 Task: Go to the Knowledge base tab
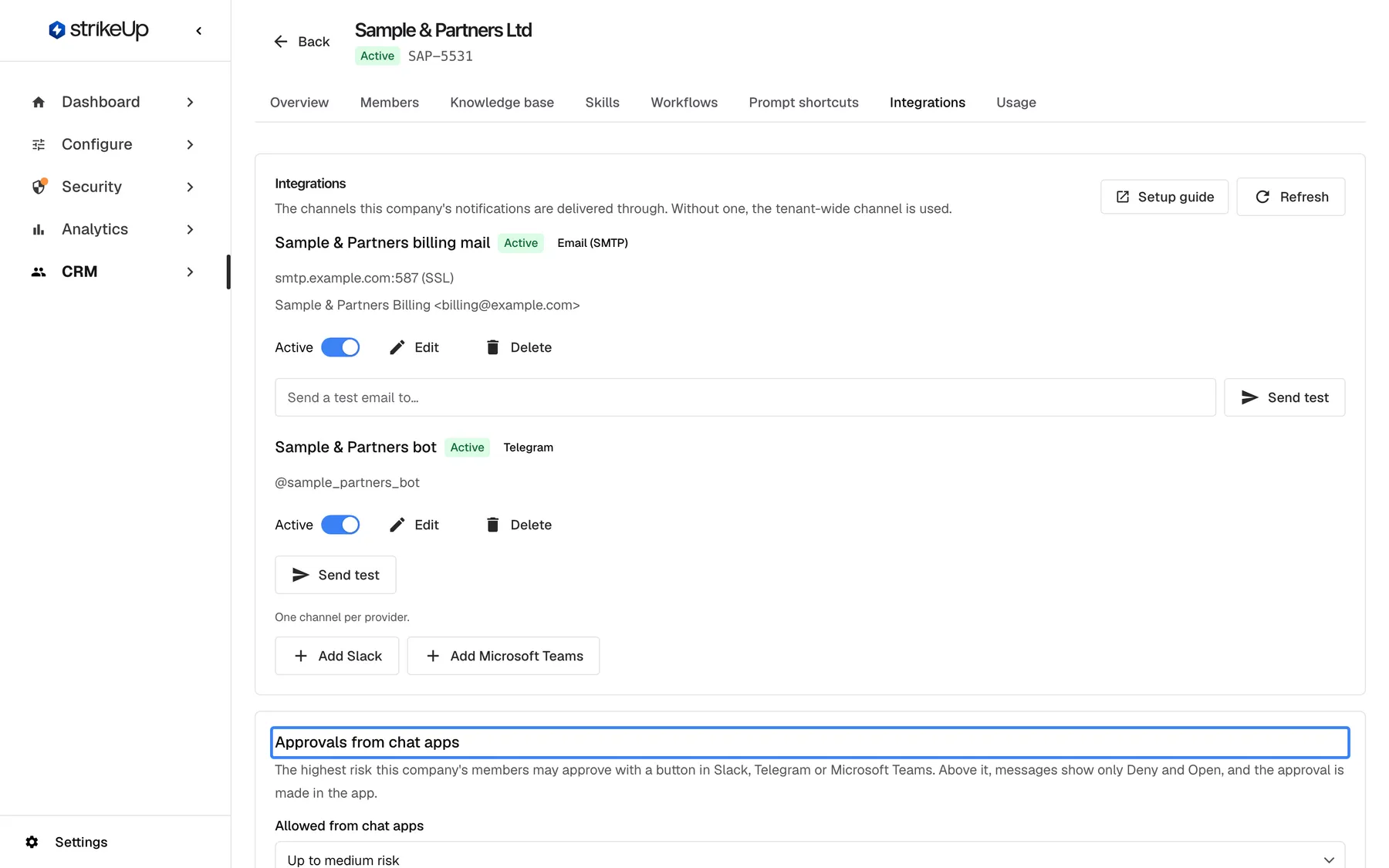[502, 103]
